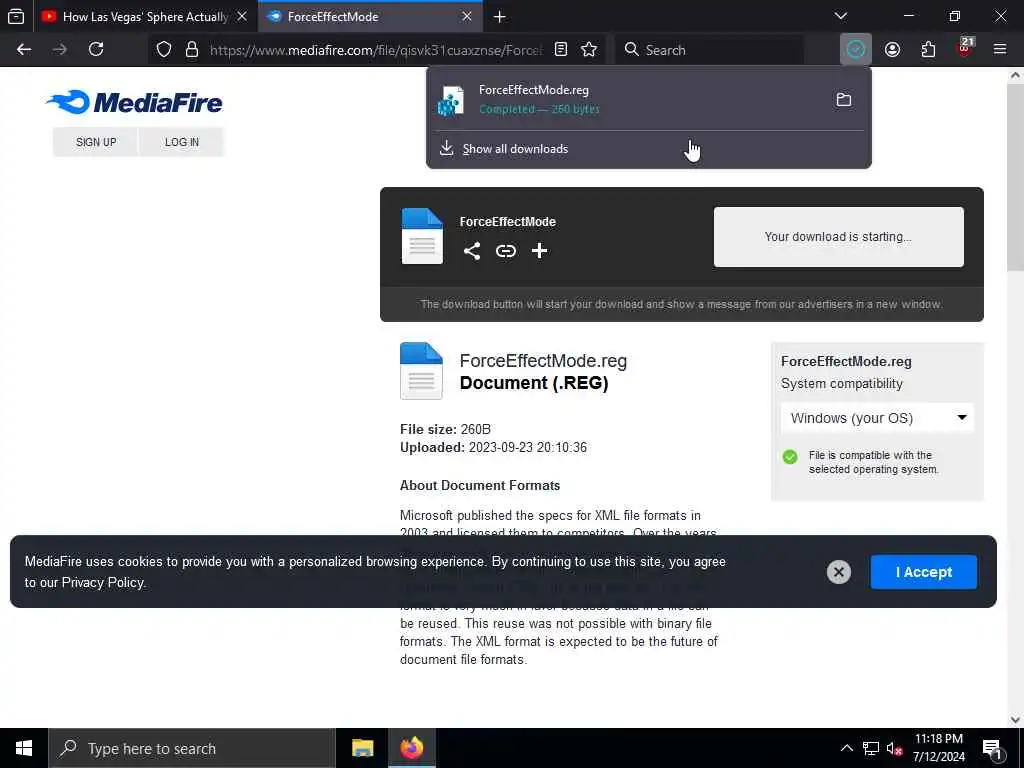This screenshot has height=768, width=1024.
Task: Dismiss the cookie banner with X
Action: click(x=839, y=572)
